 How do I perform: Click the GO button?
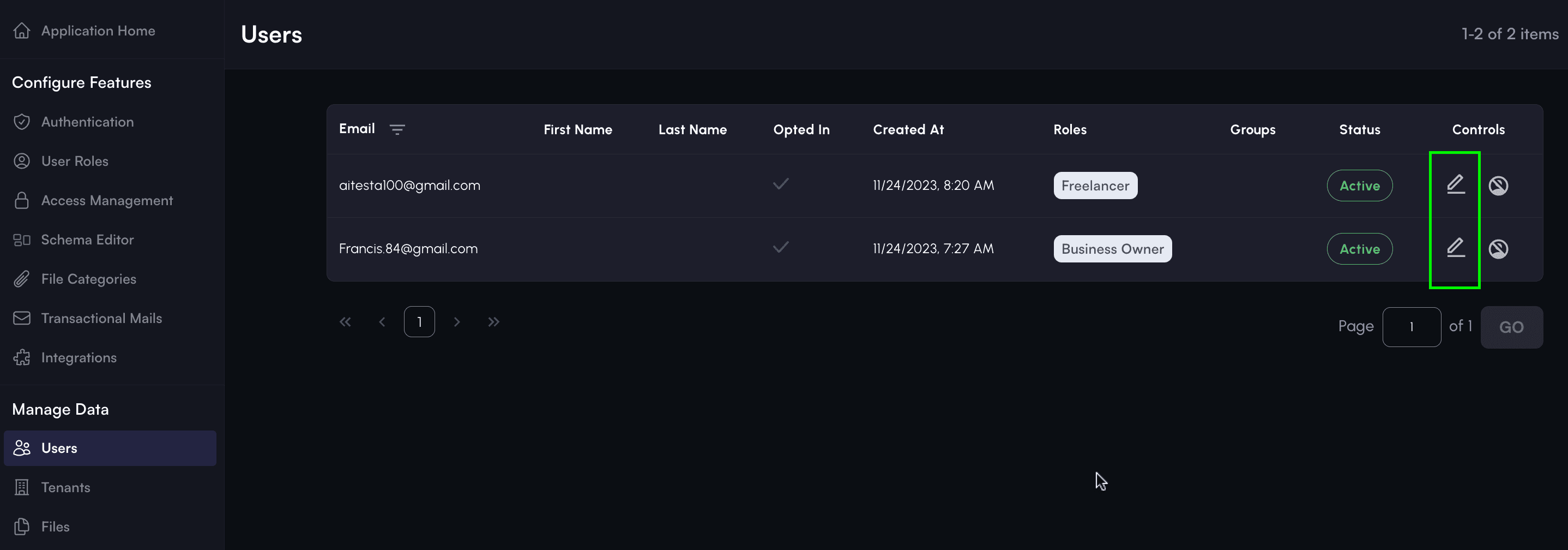pyautogui.click(x=1511, y=327)
